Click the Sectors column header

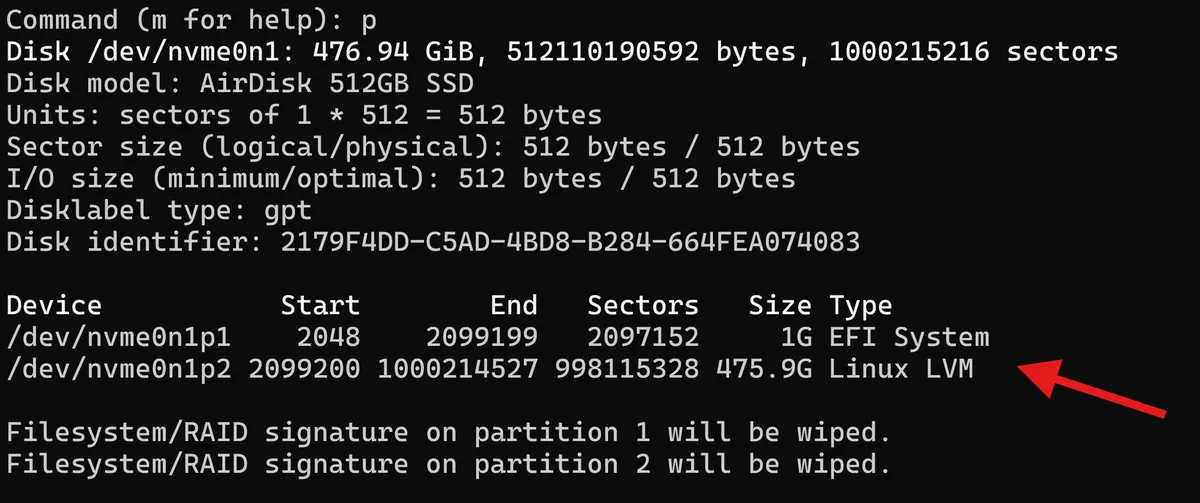click(x=643, y=306)
